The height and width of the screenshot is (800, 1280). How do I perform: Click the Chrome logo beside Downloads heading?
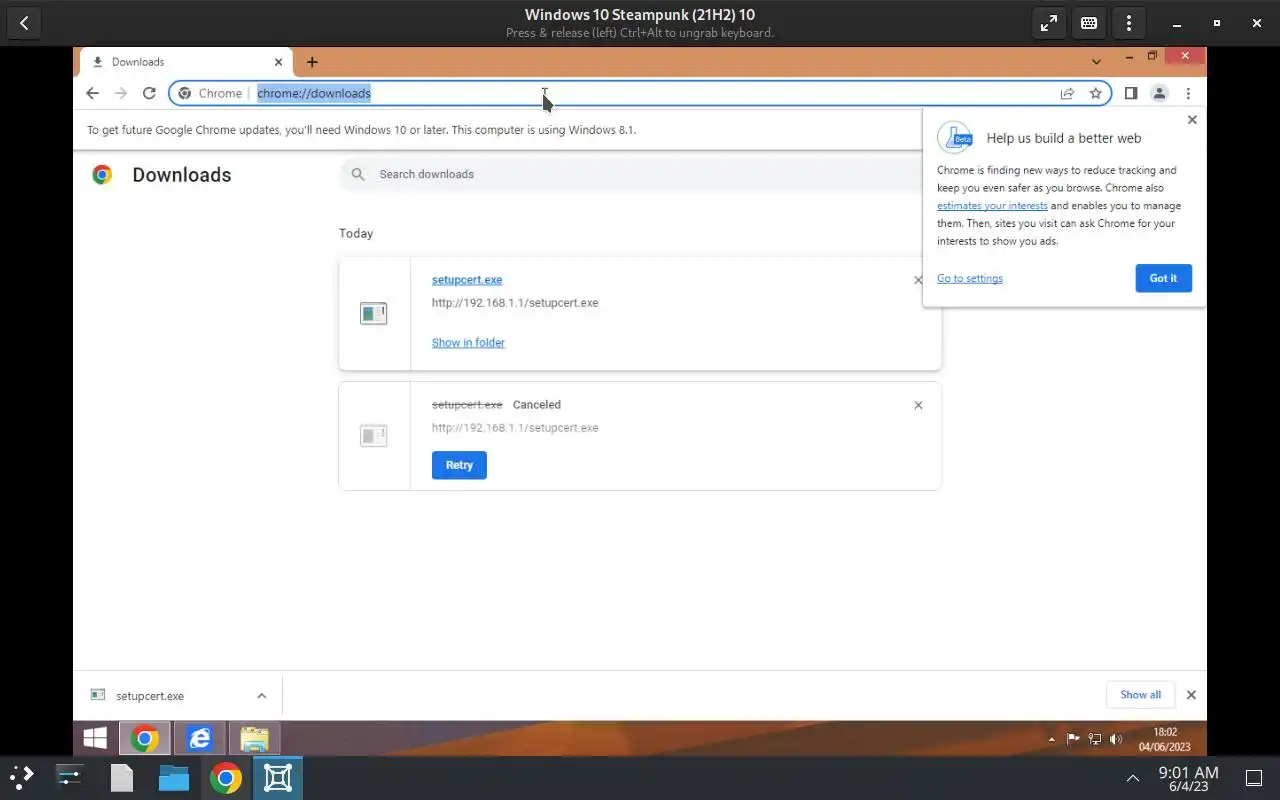102,175
